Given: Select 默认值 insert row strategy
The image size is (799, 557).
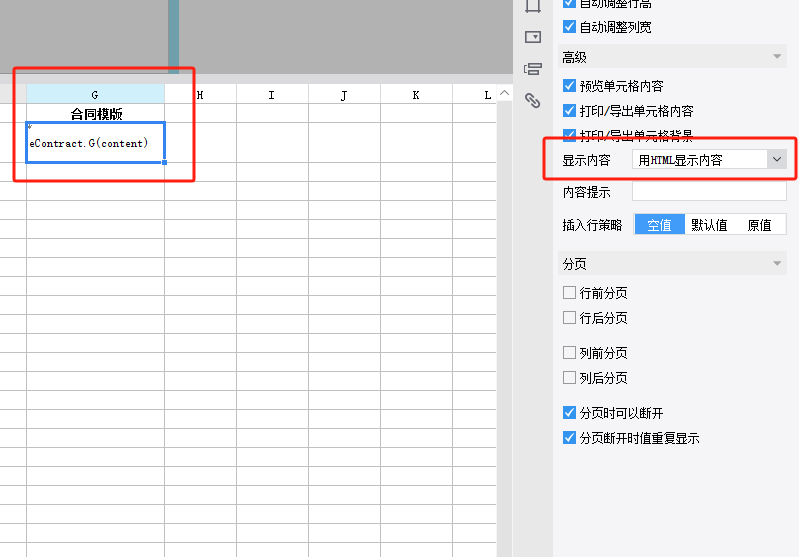Looking at the screenshot, I should 709,225.
